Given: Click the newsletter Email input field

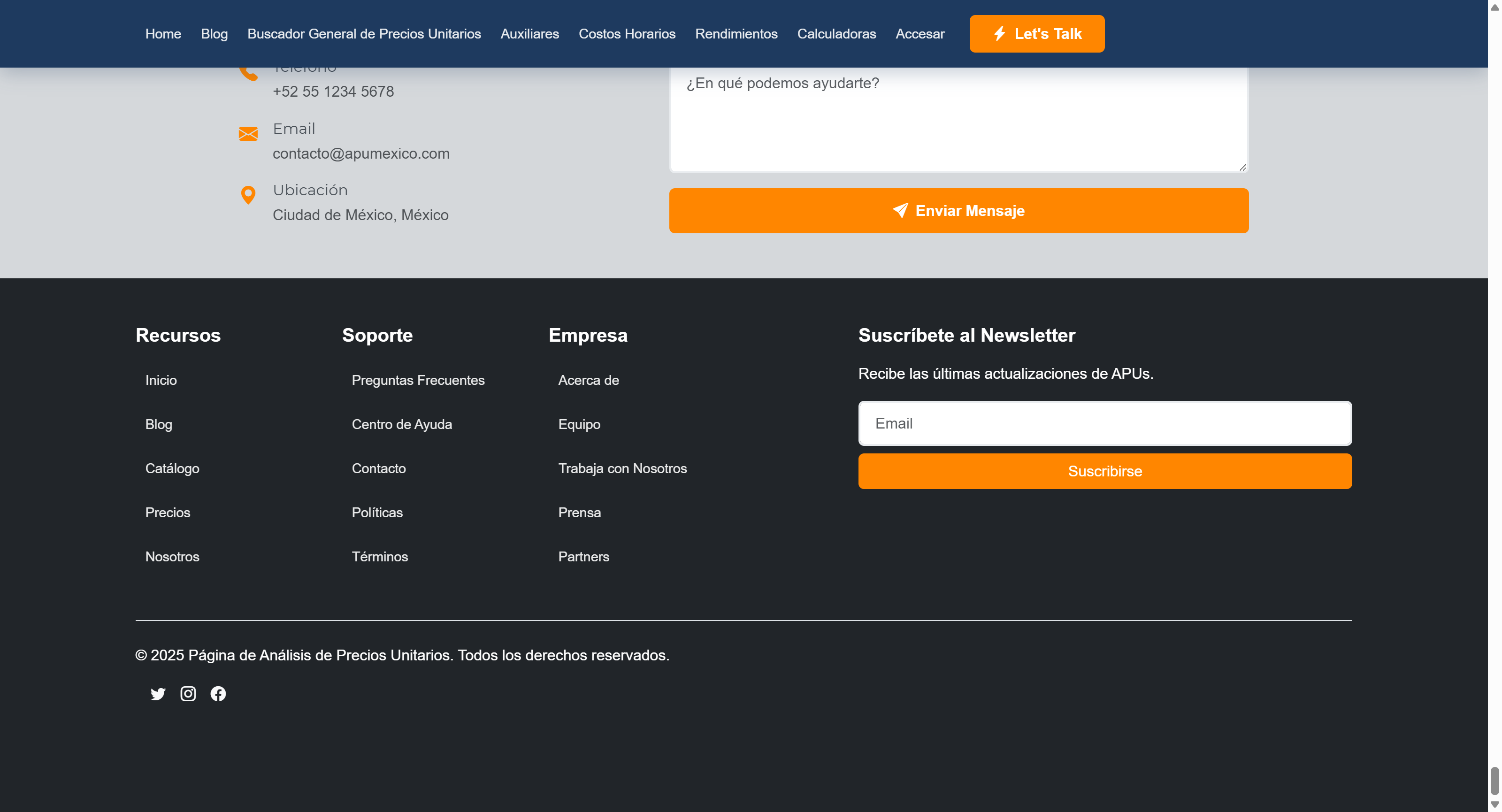Looking at the screenshot, I should 1104,423.
